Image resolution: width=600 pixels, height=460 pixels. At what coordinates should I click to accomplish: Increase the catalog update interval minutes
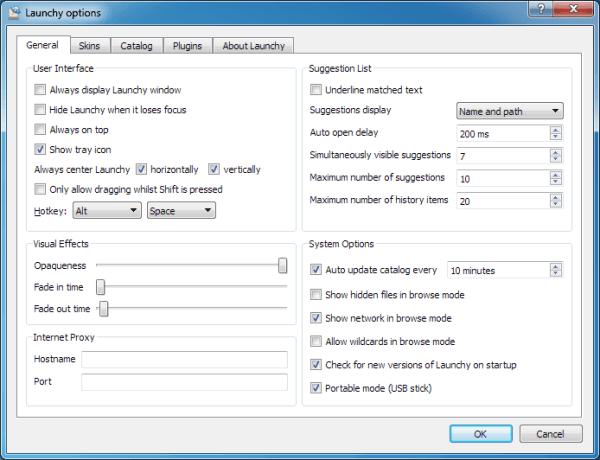[x=556, y=266]
